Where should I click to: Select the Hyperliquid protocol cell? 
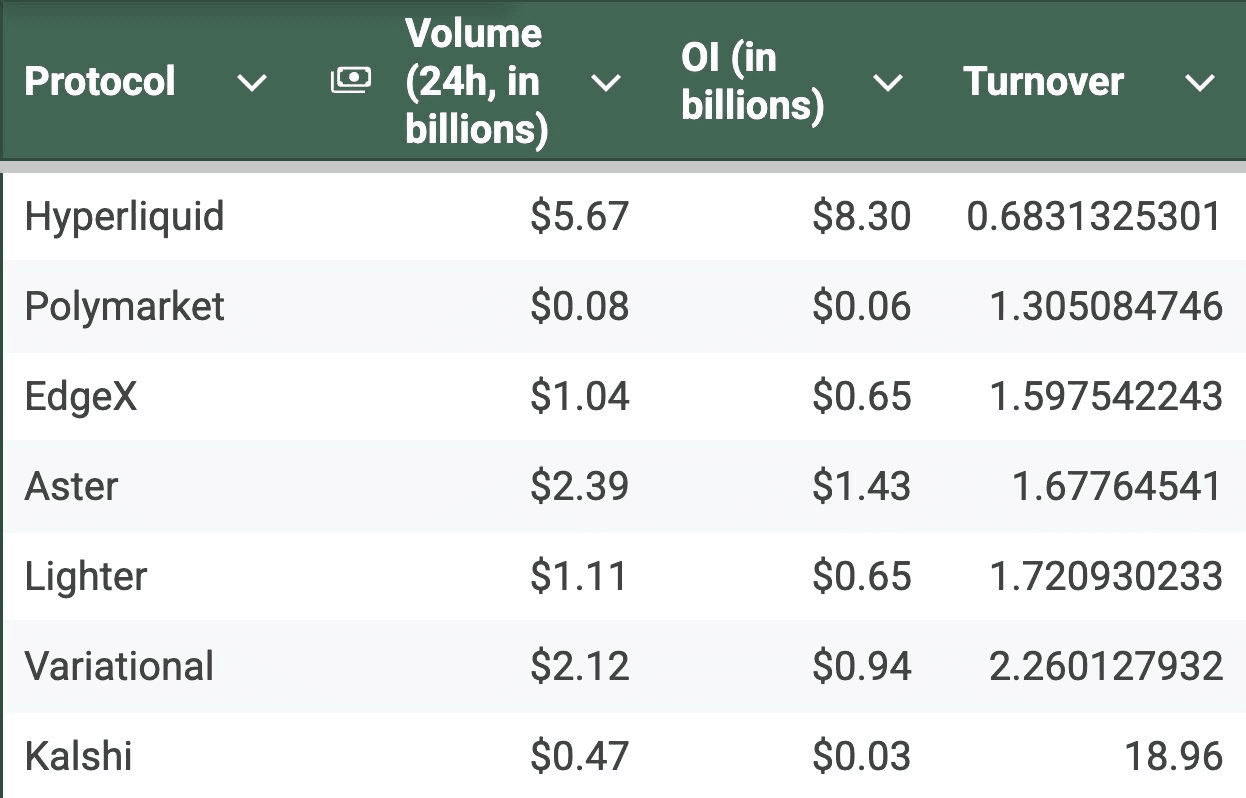coord(125,217)
